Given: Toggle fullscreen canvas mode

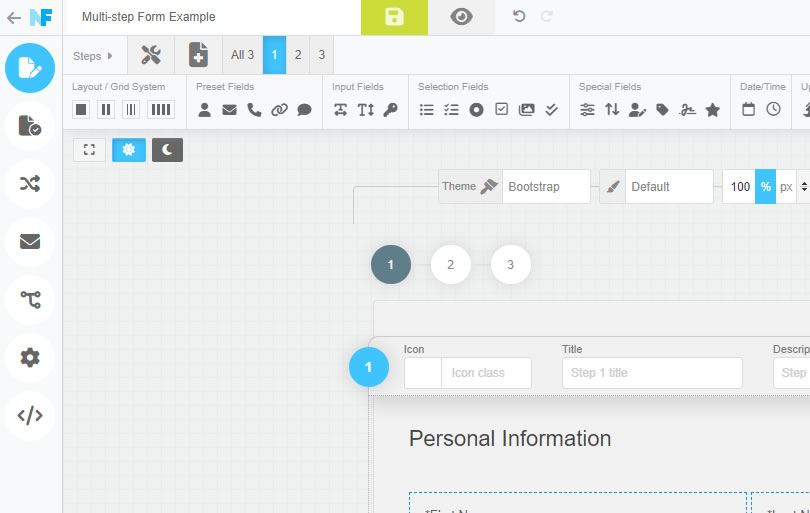Looking at the screenshot, I should (x=89, y=150).
